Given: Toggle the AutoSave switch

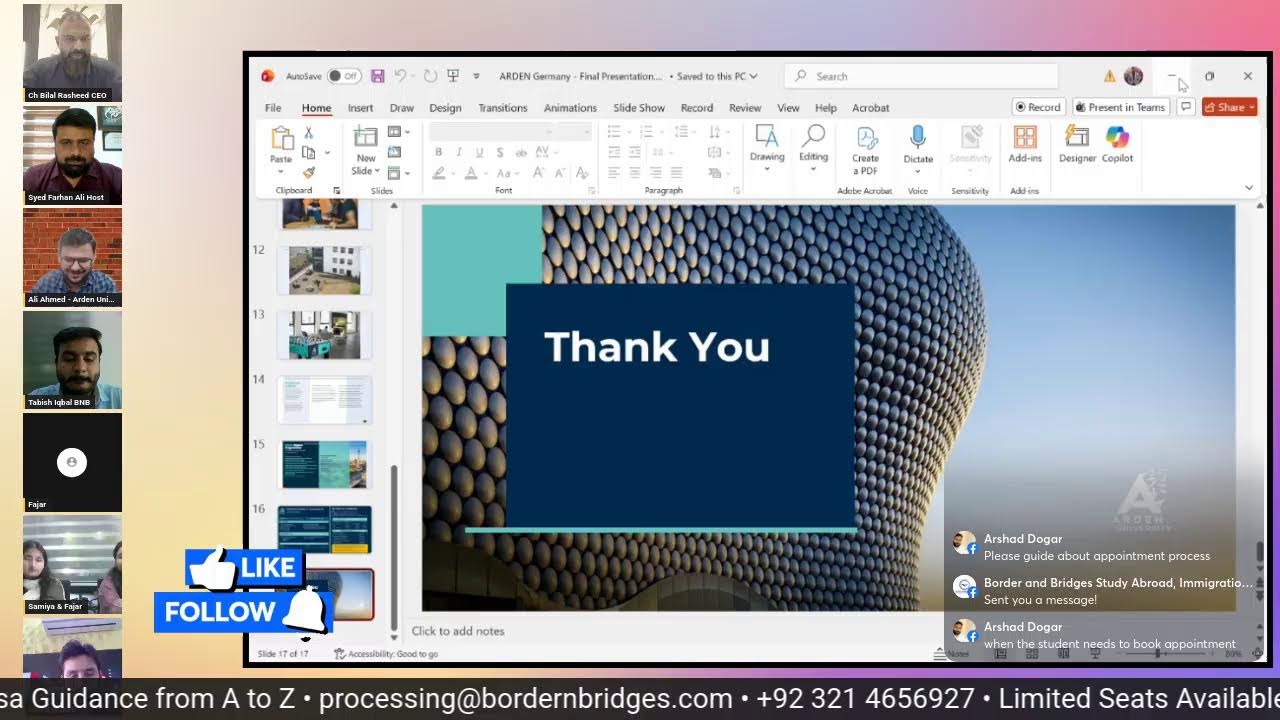Looking at the screenshot, I should (x=344, y=76).
